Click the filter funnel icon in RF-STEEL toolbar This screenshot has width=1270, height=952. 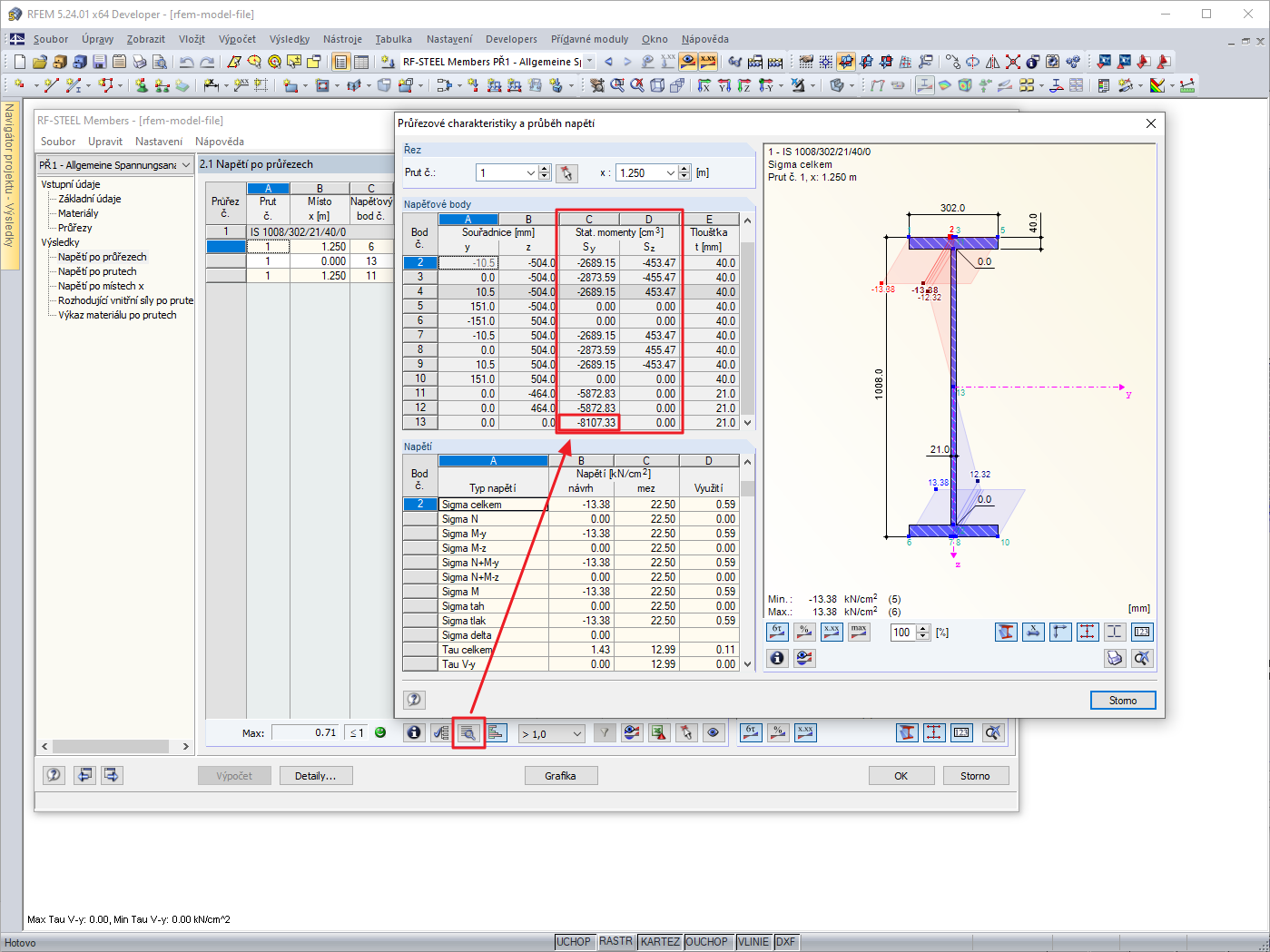[605, 732]
